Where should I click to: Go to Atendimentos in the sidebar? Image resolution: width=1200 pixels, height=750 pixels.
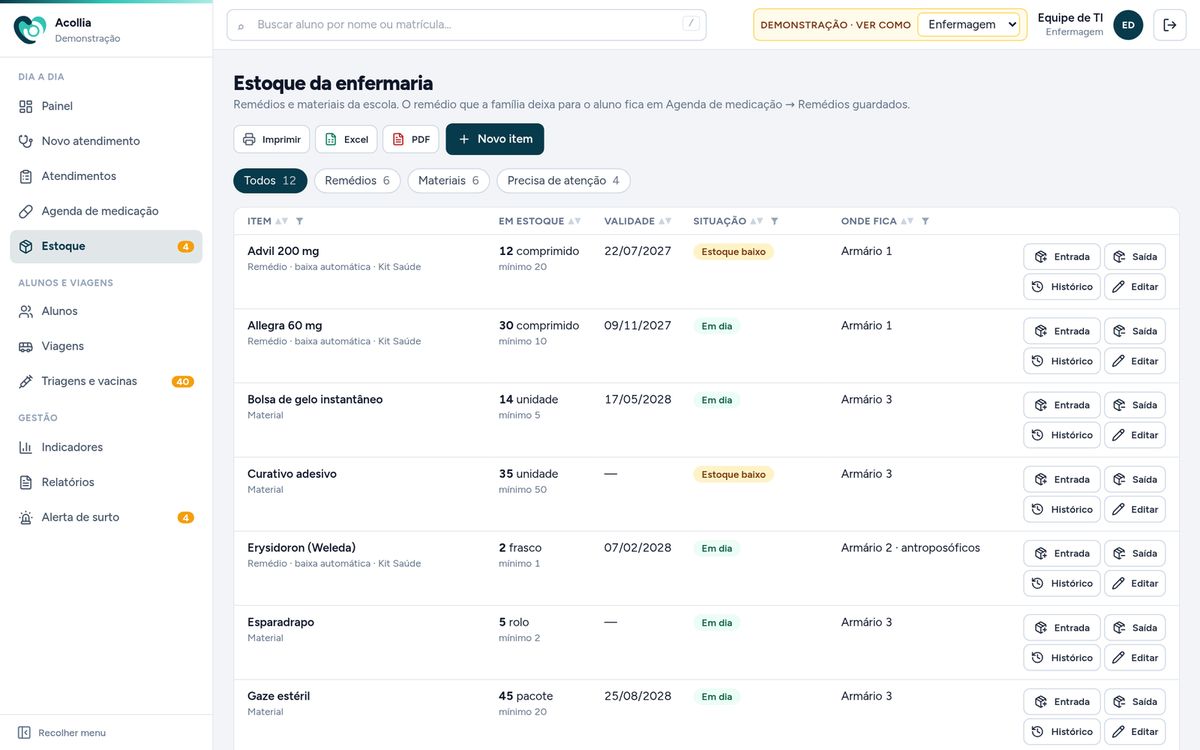tap(106, 176)
